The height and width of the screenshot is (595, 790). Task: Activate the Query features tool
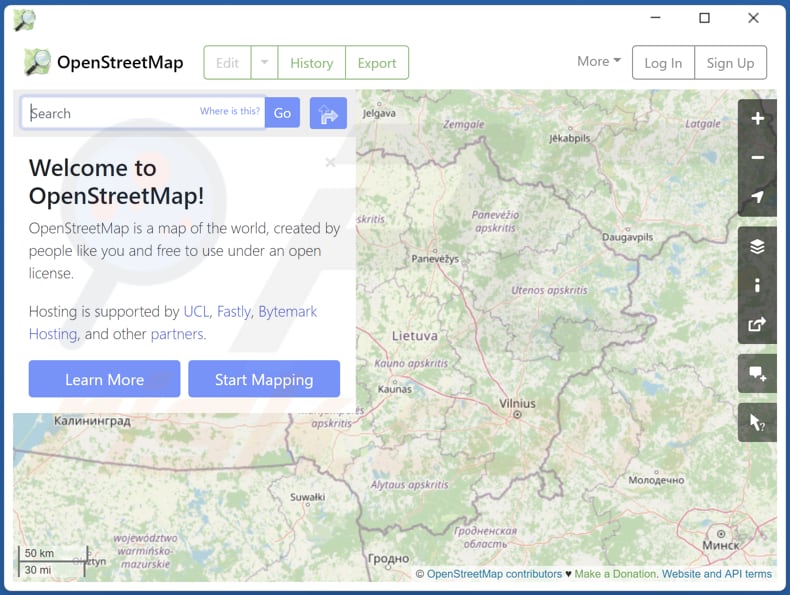pos(757,423)
